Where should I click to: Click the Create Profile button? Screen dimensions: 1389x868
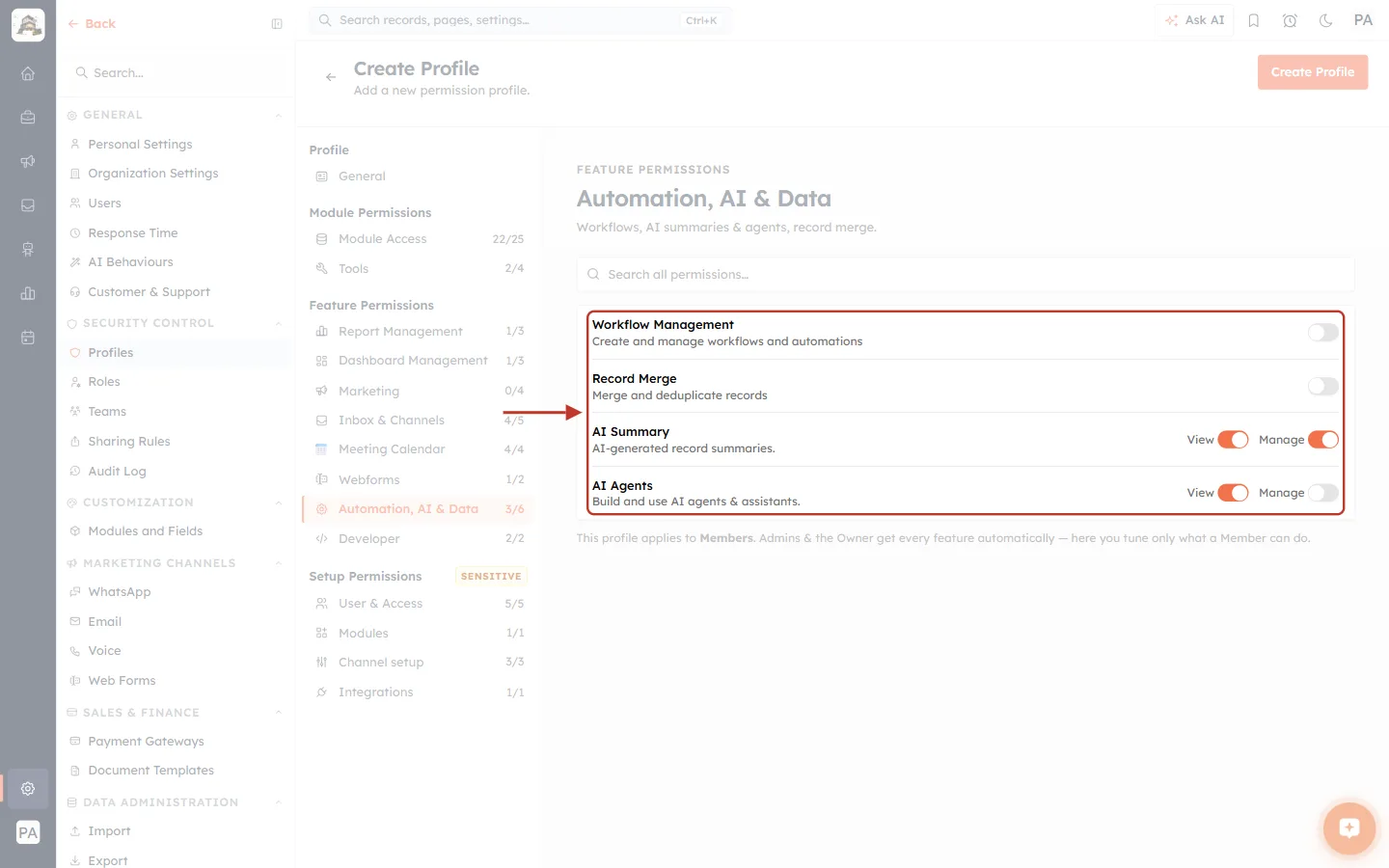pos(1313,72)
